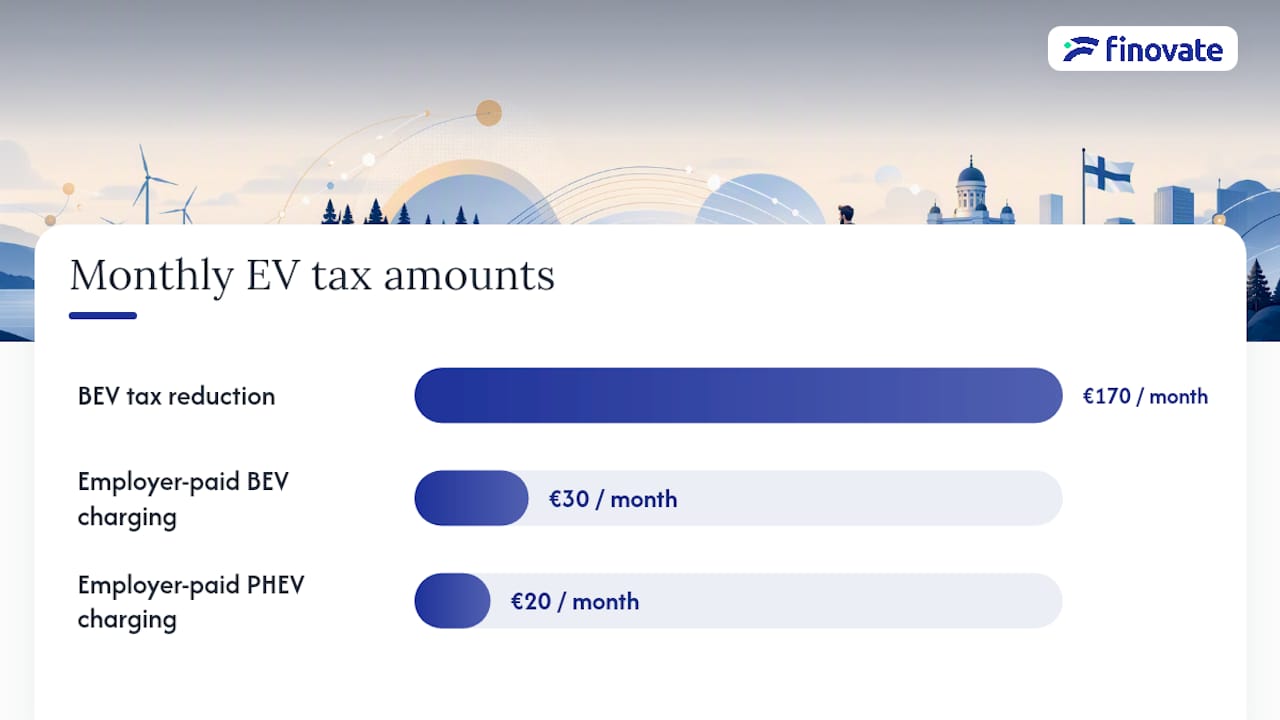Screen dimensions: 1280x720
Task: Click the filled part of PHEV charging bar
Action: (x=452, y=601)
